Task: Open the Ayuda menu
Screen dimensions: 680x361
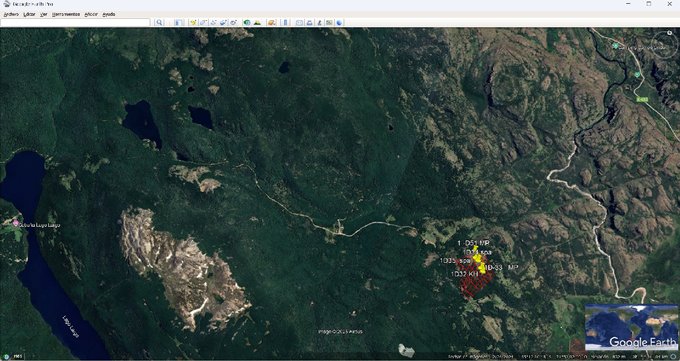Action: pyautogui.click(x=109, y=14)
